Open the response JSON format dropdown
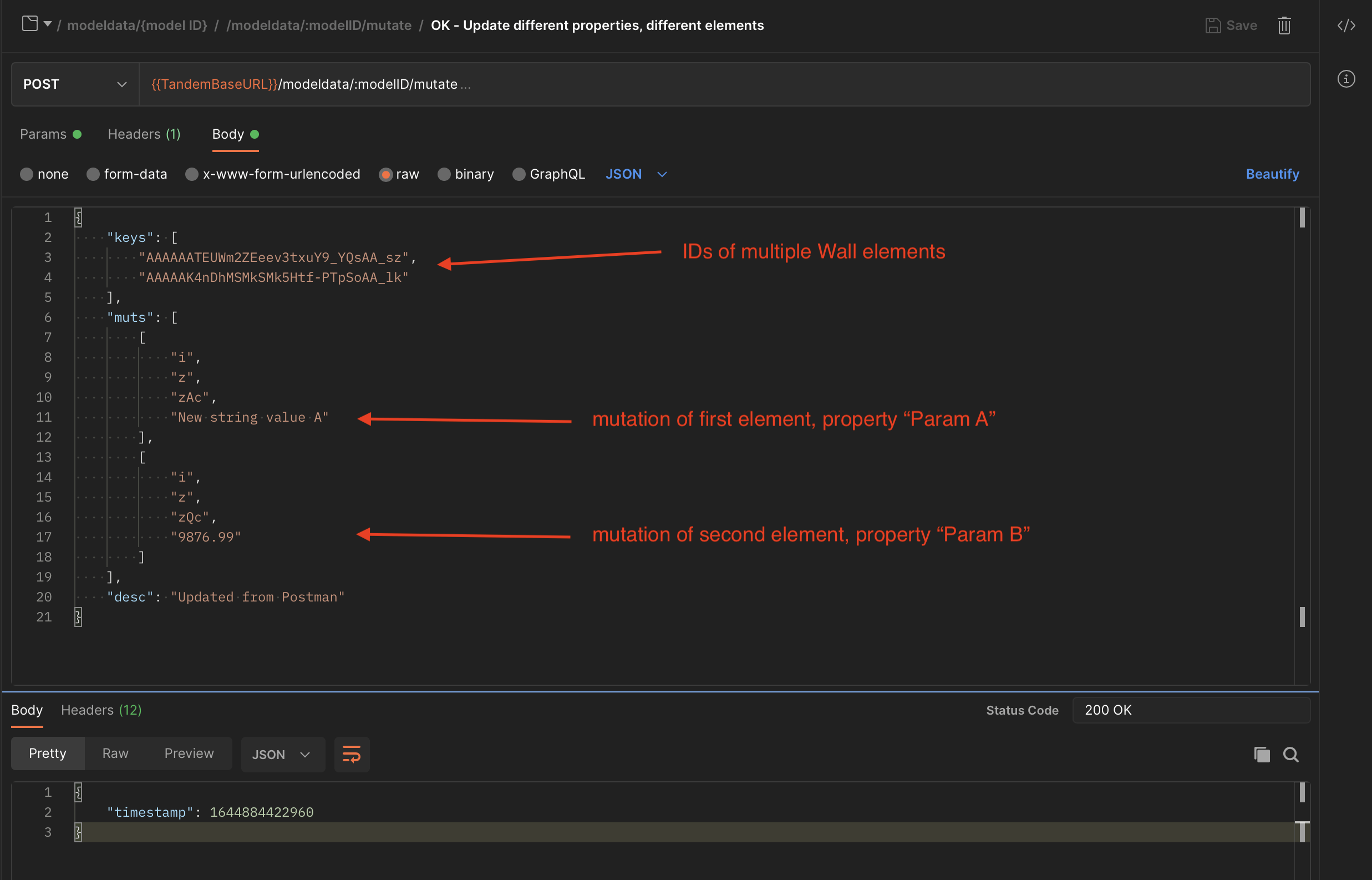 click(x=283, y=754)
